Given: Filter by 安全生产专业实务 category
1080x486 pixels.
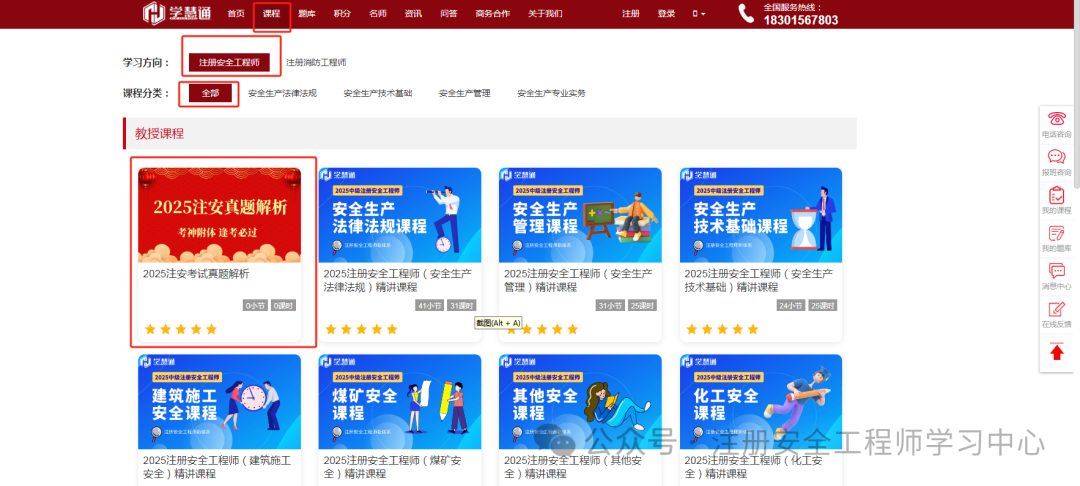Looking at the screenshot, I should click(x=551, y=93).
